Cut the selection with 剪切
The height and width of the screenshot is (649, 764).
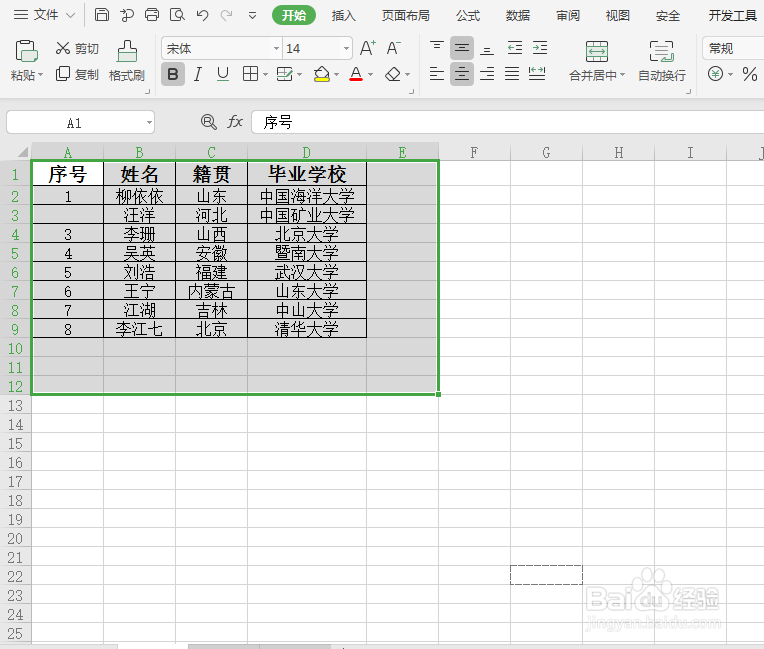point(77,48)
